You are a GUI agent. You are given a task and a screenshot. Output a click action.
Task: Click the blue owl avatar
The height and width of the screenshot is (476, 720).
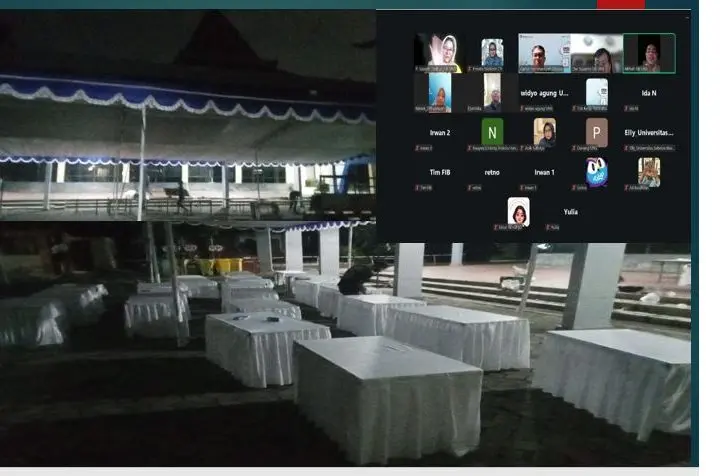[596, 172]
